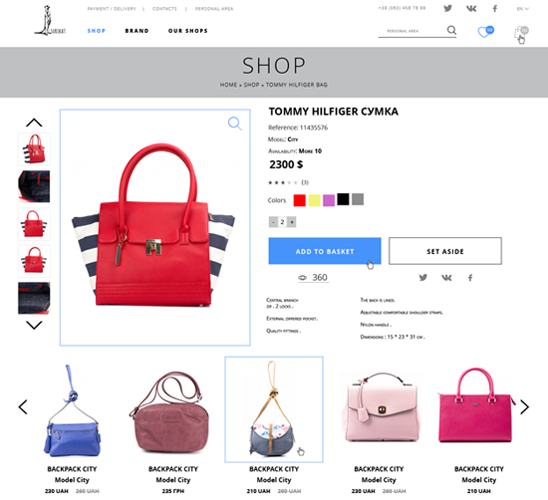
Task: Select the purple color swatch
Action: [x=329, y=200]
